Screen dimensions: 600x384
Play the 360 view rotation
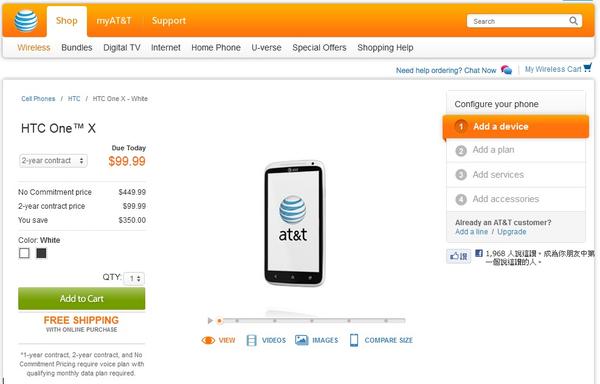pos(210,321)
